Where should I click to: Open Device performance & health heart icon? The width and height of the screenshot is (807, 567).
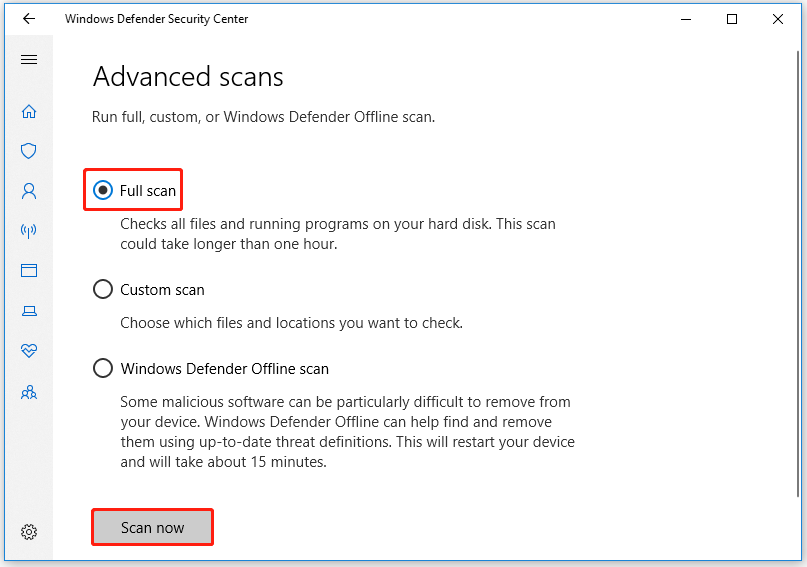[x=29, y=351]
